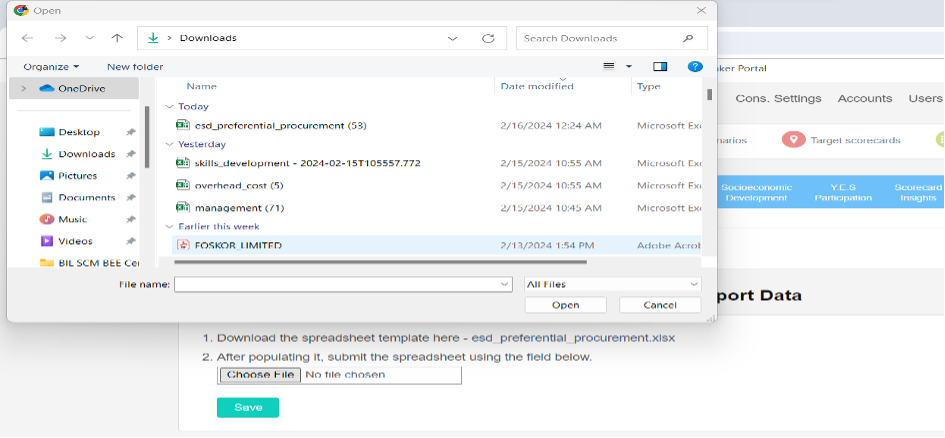Open the File name dropdown arrow
Image resolution: width=945 pixels, height=438 pixels.
coord(505,284)
